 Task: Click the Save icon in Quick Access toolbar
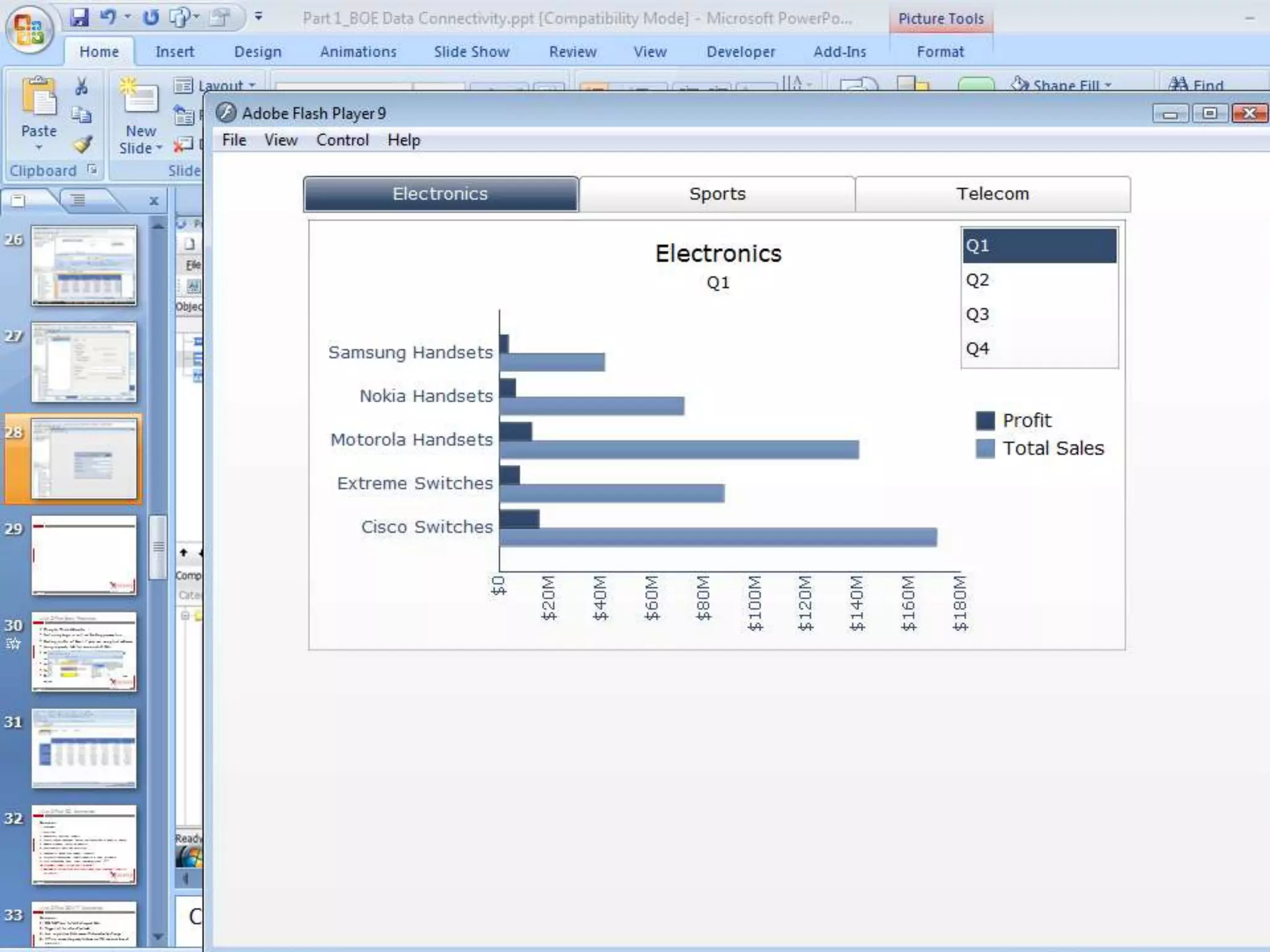click(79, 17)
